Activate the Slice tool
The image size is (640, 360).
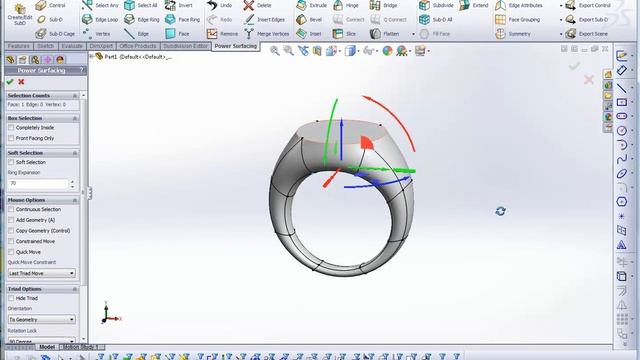pos(344,33)
